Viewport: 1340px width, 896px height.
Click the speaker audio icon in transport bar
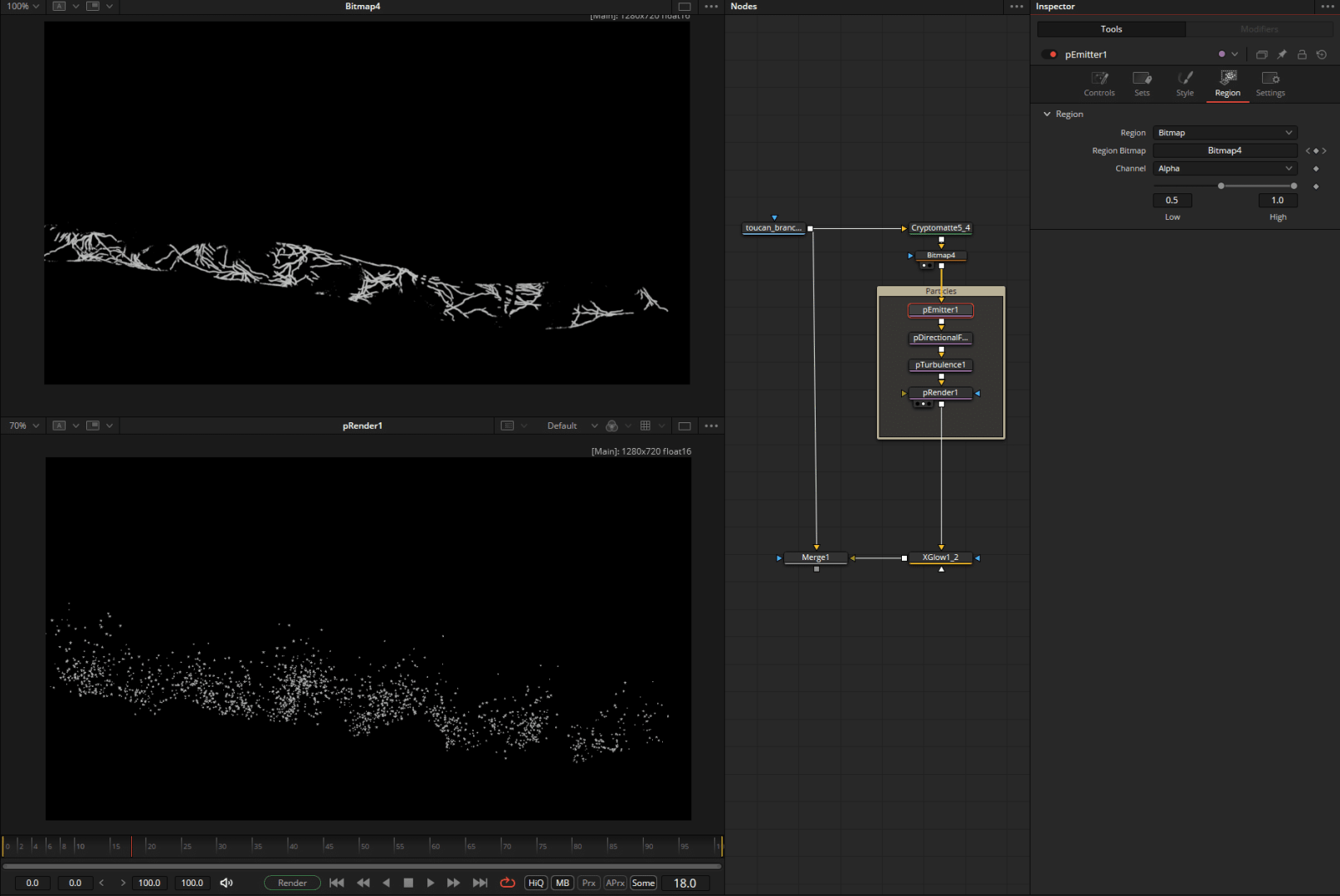pyautogui.click(x=227, y=883)
